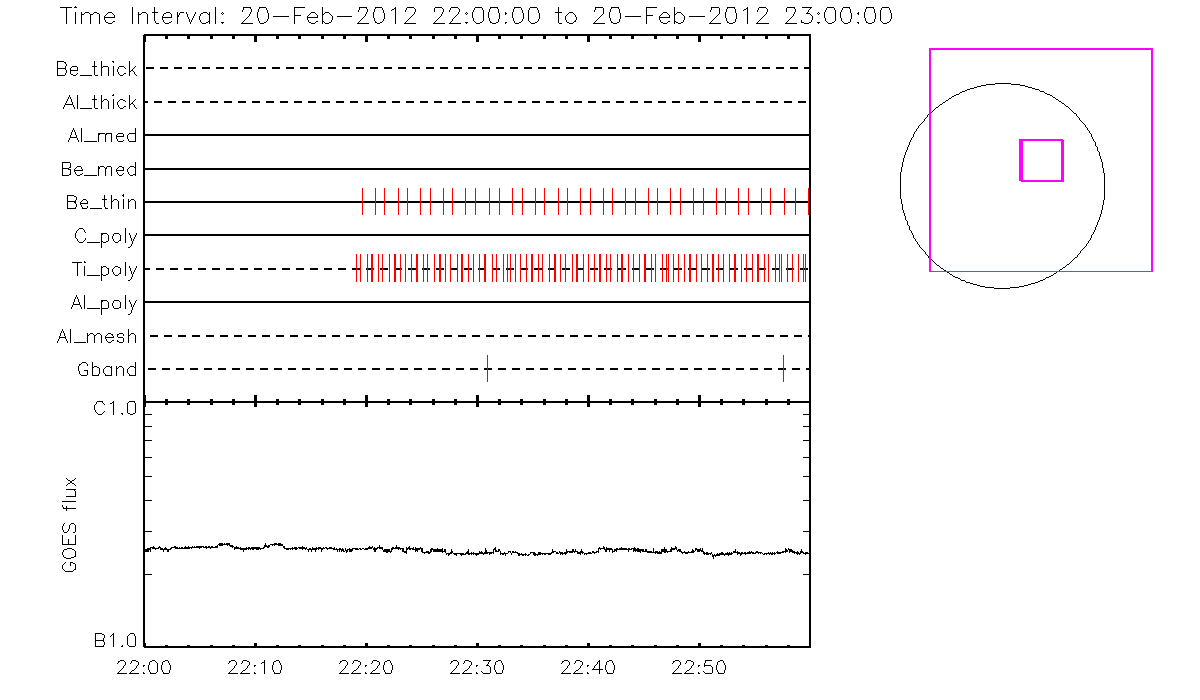Click the small magenta field-of-view square

pos(1041,160)
